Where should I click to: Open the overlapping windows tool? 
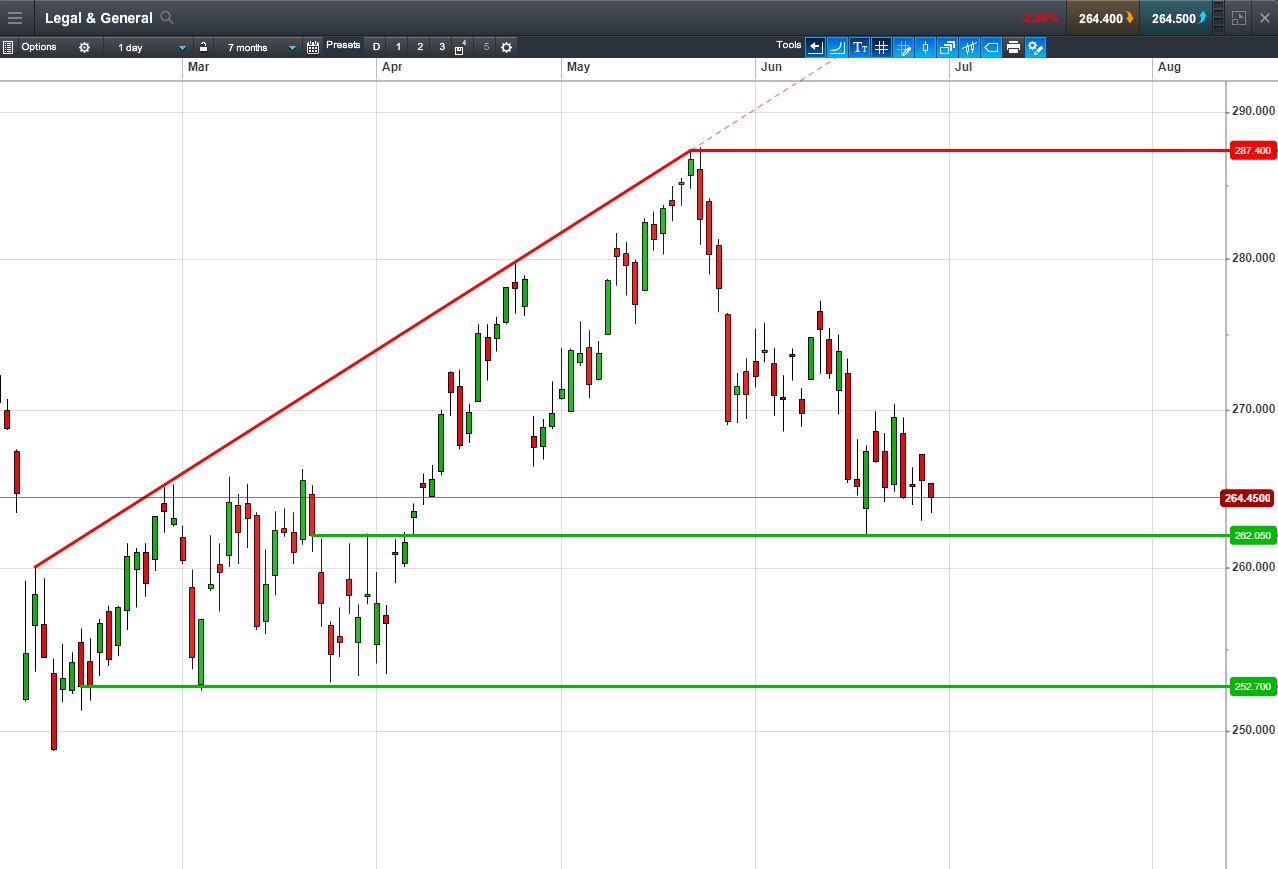(947, 47)
